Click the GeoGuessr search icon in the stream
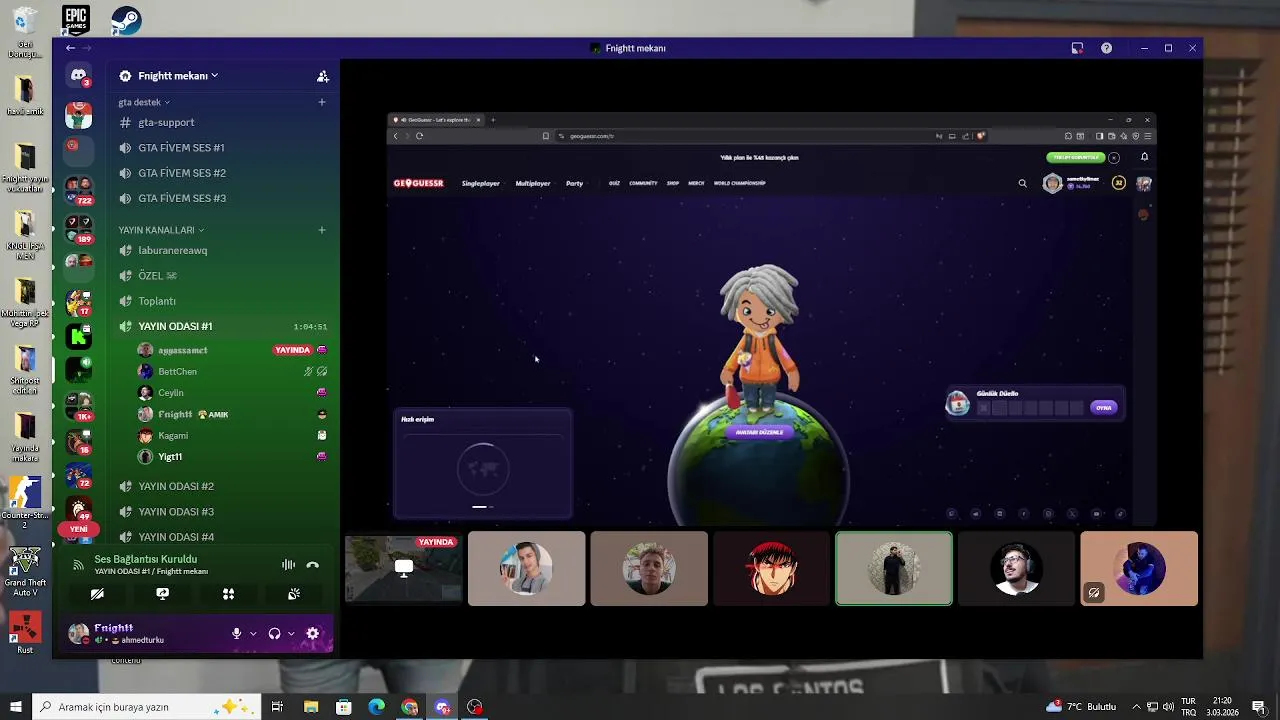Image resolution: width=1280 pixels, height=720 pixels. 1022,183
